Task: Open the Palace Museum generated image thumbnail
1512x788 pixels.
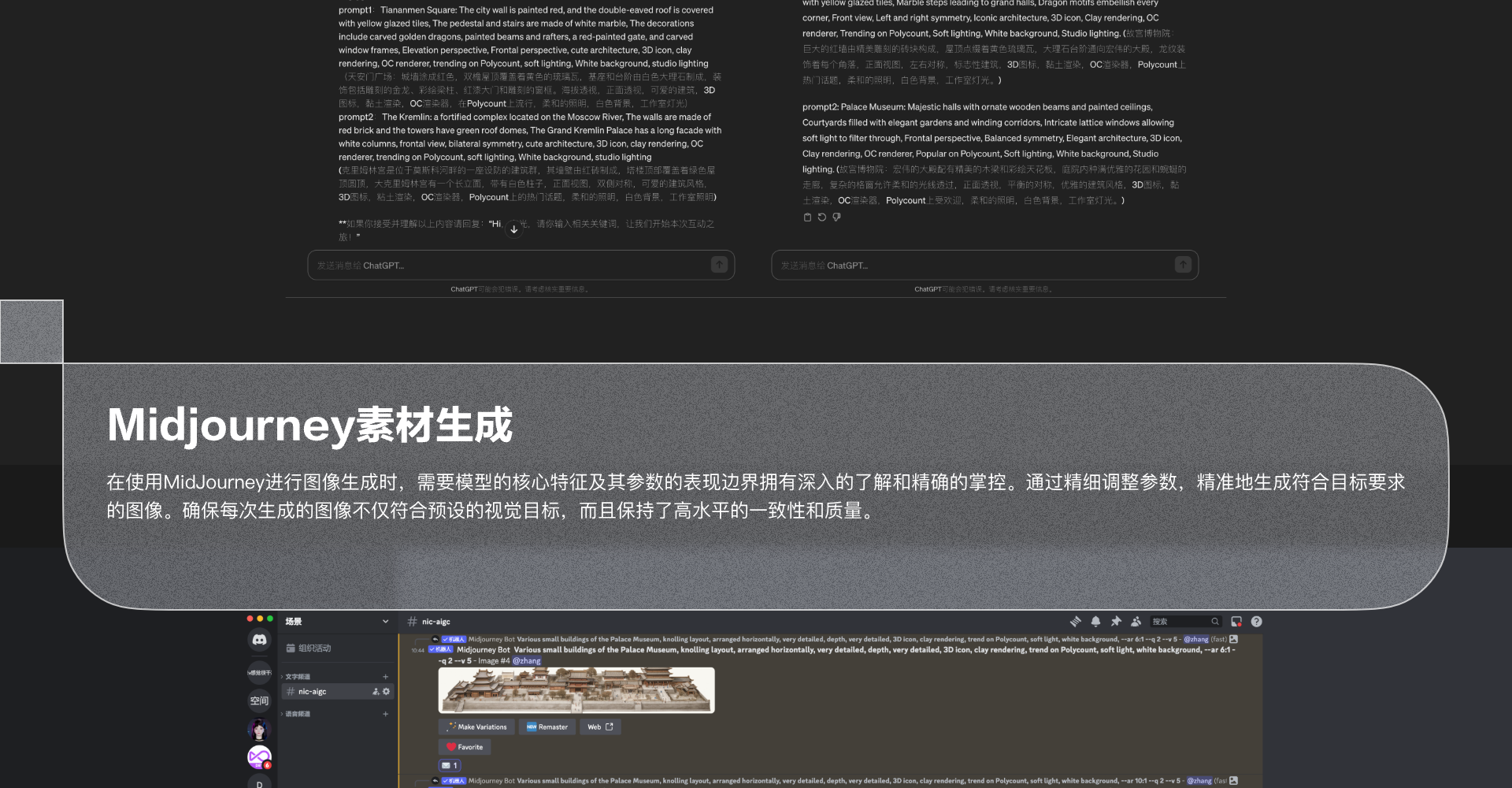Action: click(x=576, y=690)
